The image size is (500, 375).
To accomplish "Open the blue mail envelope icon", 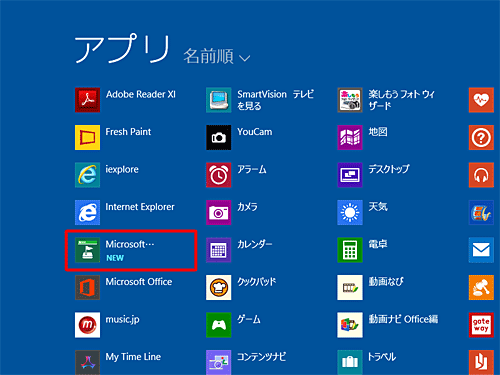I will [481, 250].
